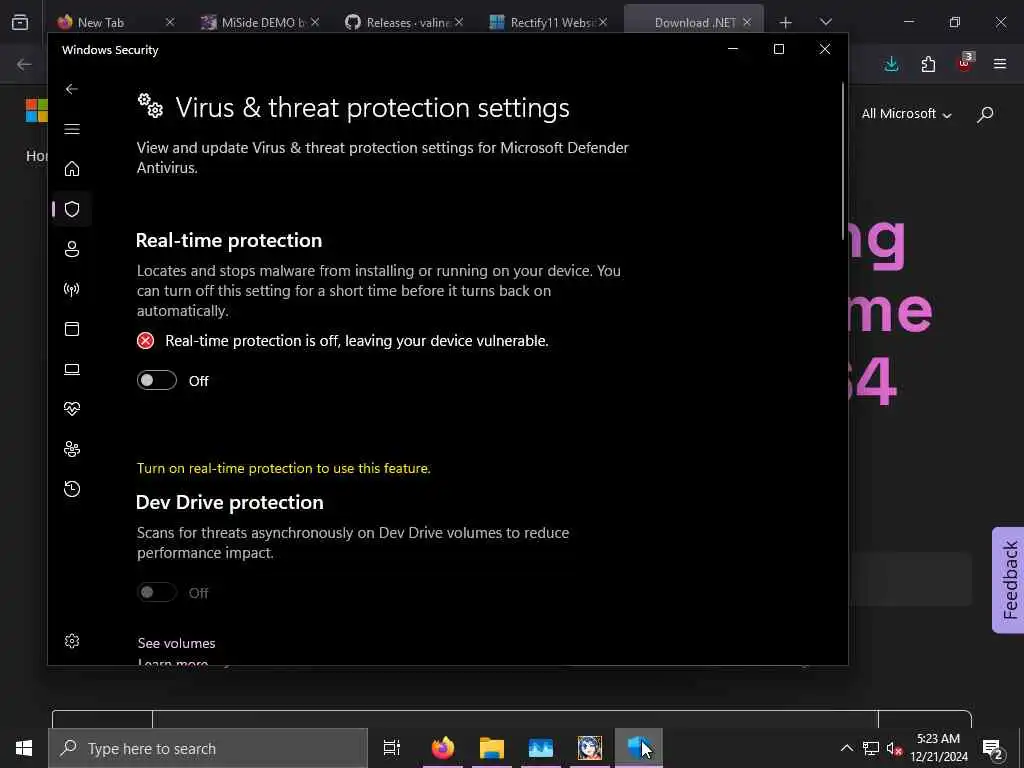Open File Explorer from the taskbar

(x=492, y=748)
